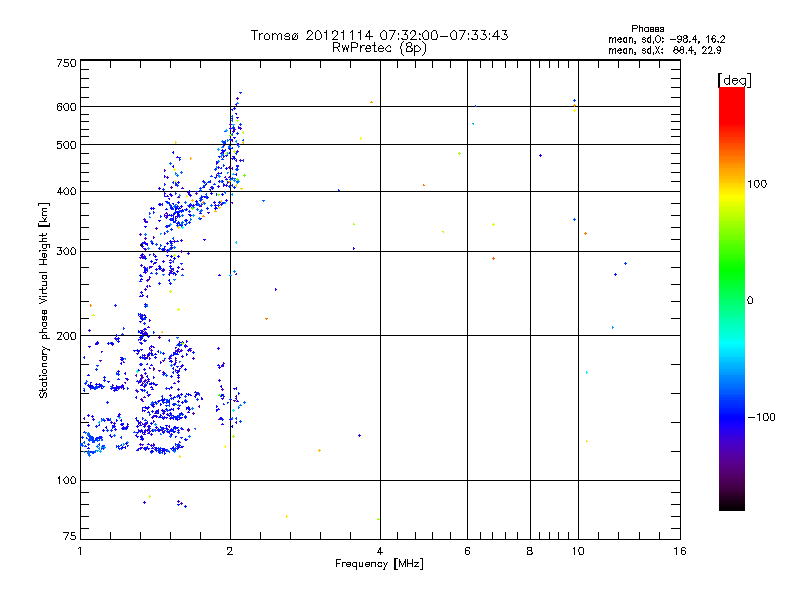Click the y-axis label 'Stationary phase Virtual Height [km]'
The image size is (800, 600).
(43, 301)
